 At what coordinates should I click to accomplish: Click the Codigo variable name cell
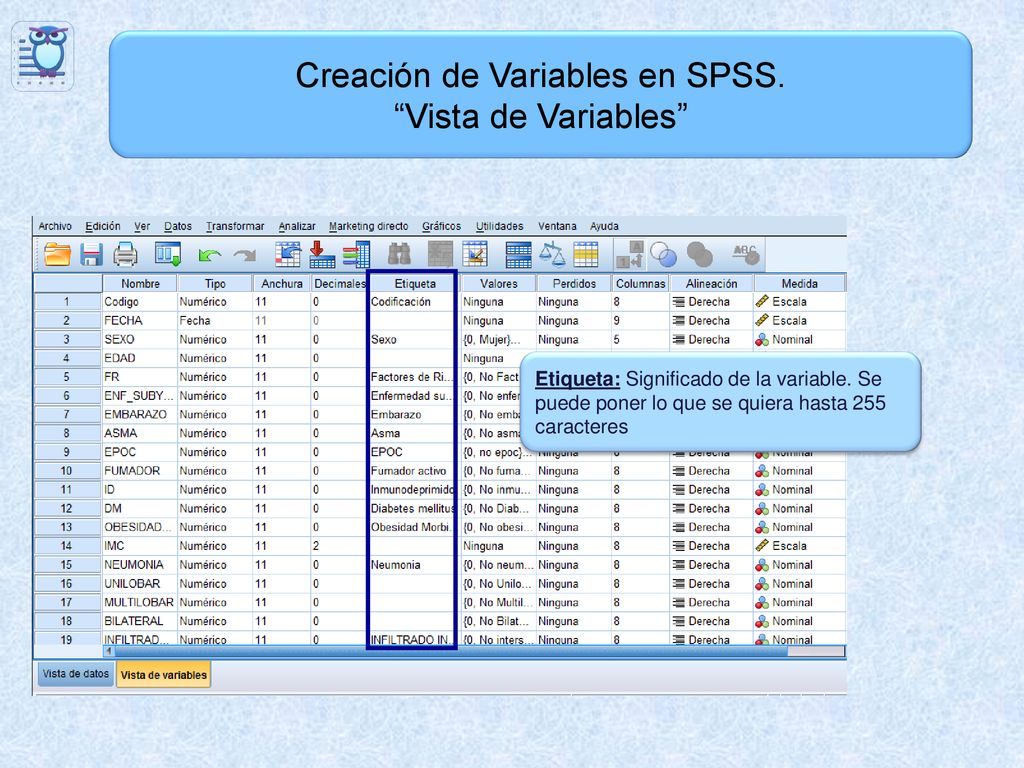tap(140, 302)
